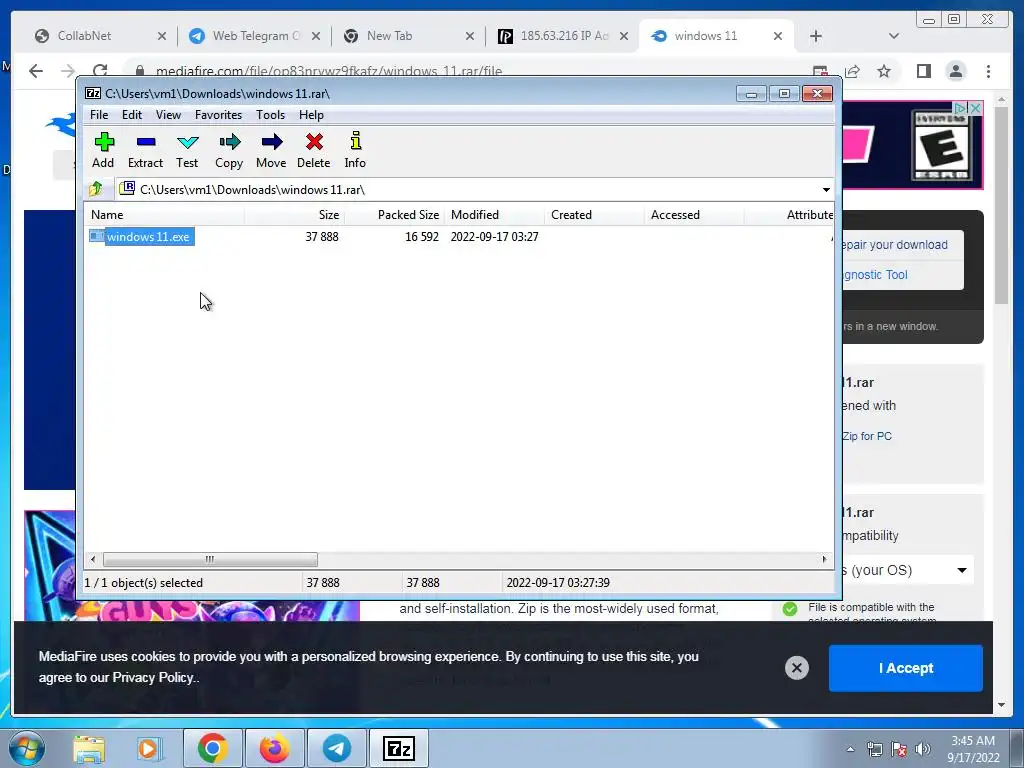Image resolution: width=1024 pixels, height=768 pixels.
Task: Open the Help menu
Action: (312, 115)
